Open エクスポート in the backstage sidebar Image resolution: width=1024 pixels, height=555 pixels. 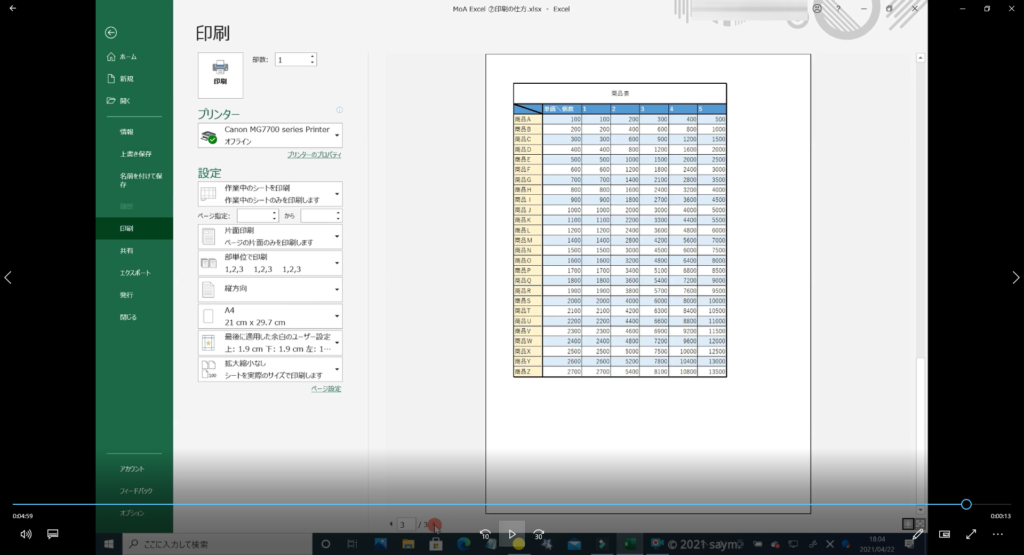[135, 272]
